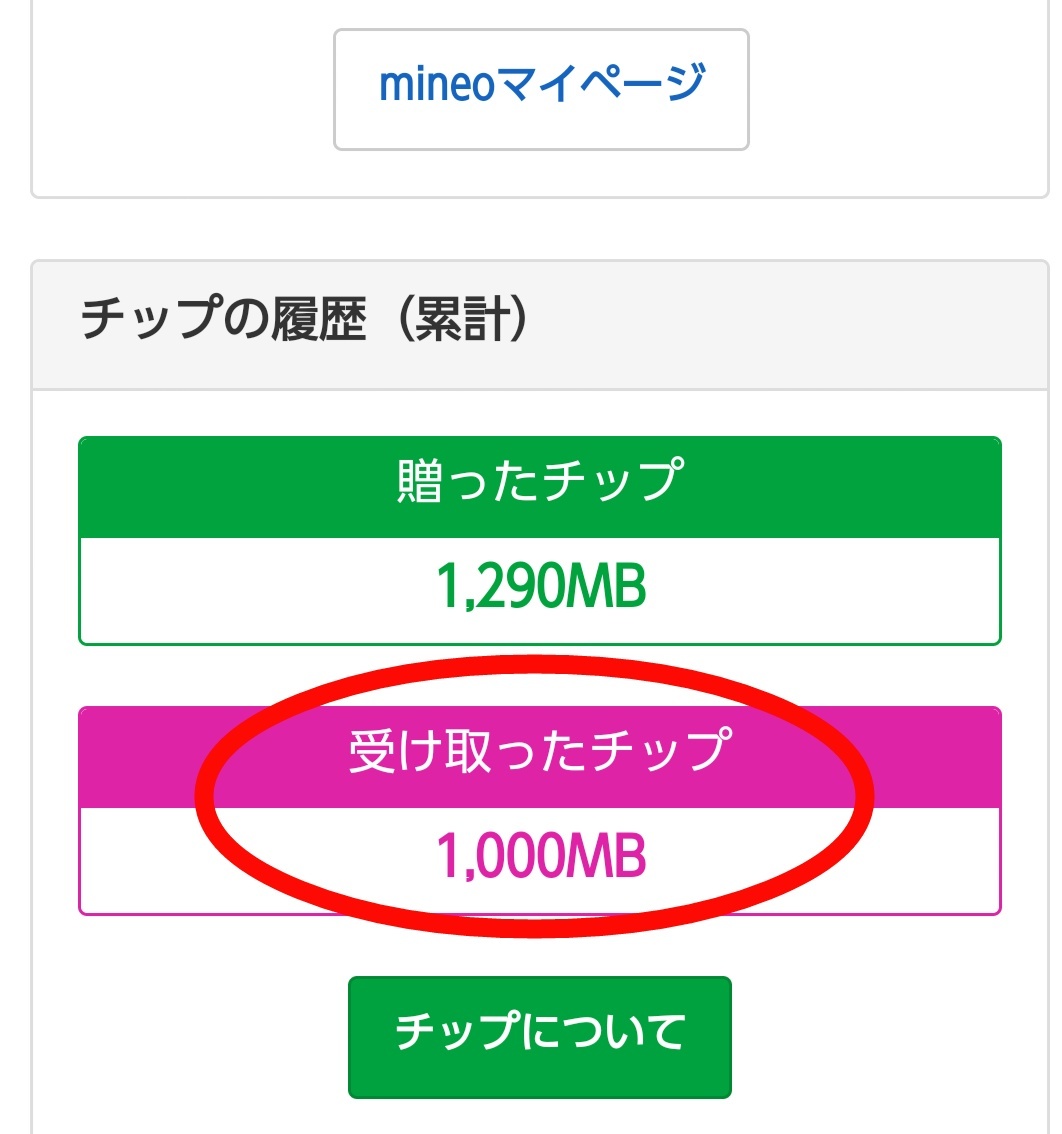Click the green チップについて button
The width and height of the screenshot is (1062, 1134).
click(540, 1037)
